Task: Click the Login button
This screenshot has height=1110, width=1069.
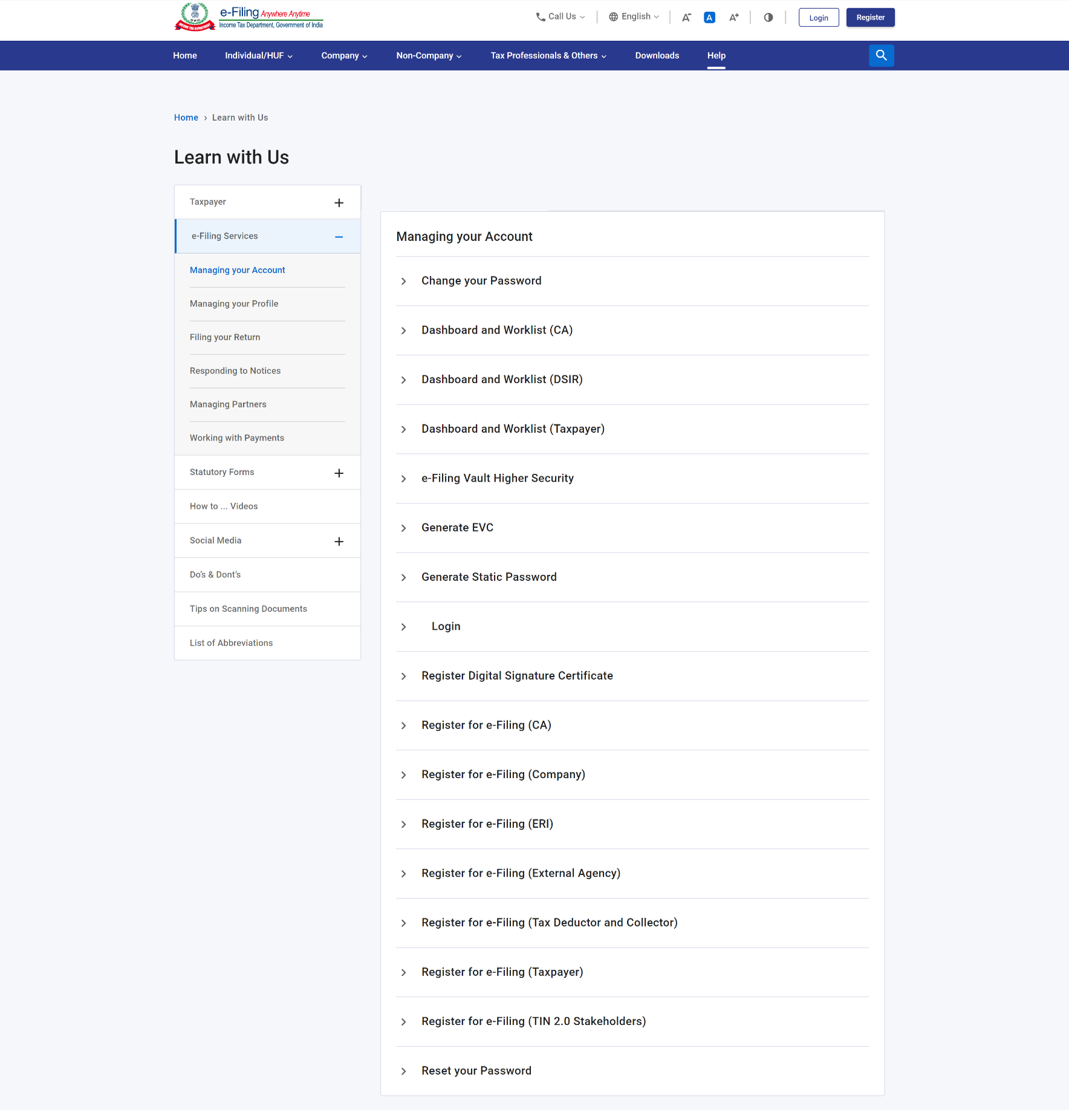Action: pos(818,17)
